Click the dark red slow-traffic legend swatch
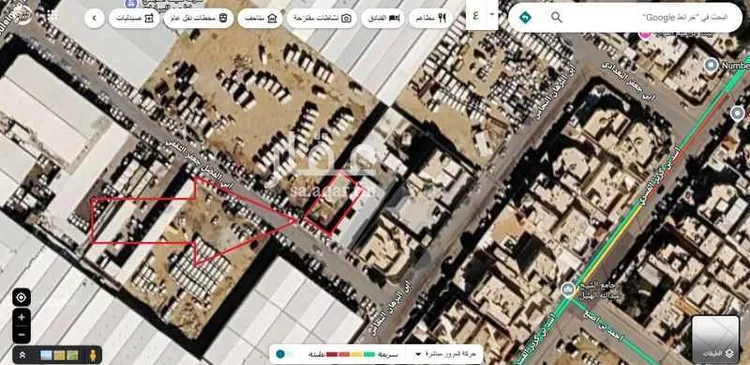The width and height of the screenshot is (750, 365). 332,354
